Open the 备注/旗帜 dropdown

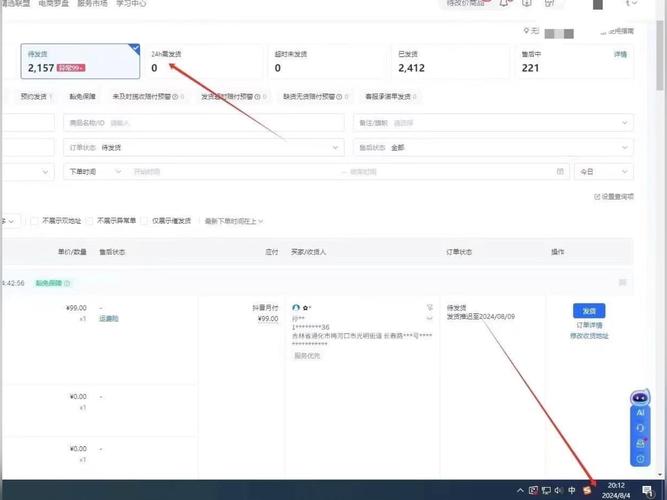coord(493,123)
